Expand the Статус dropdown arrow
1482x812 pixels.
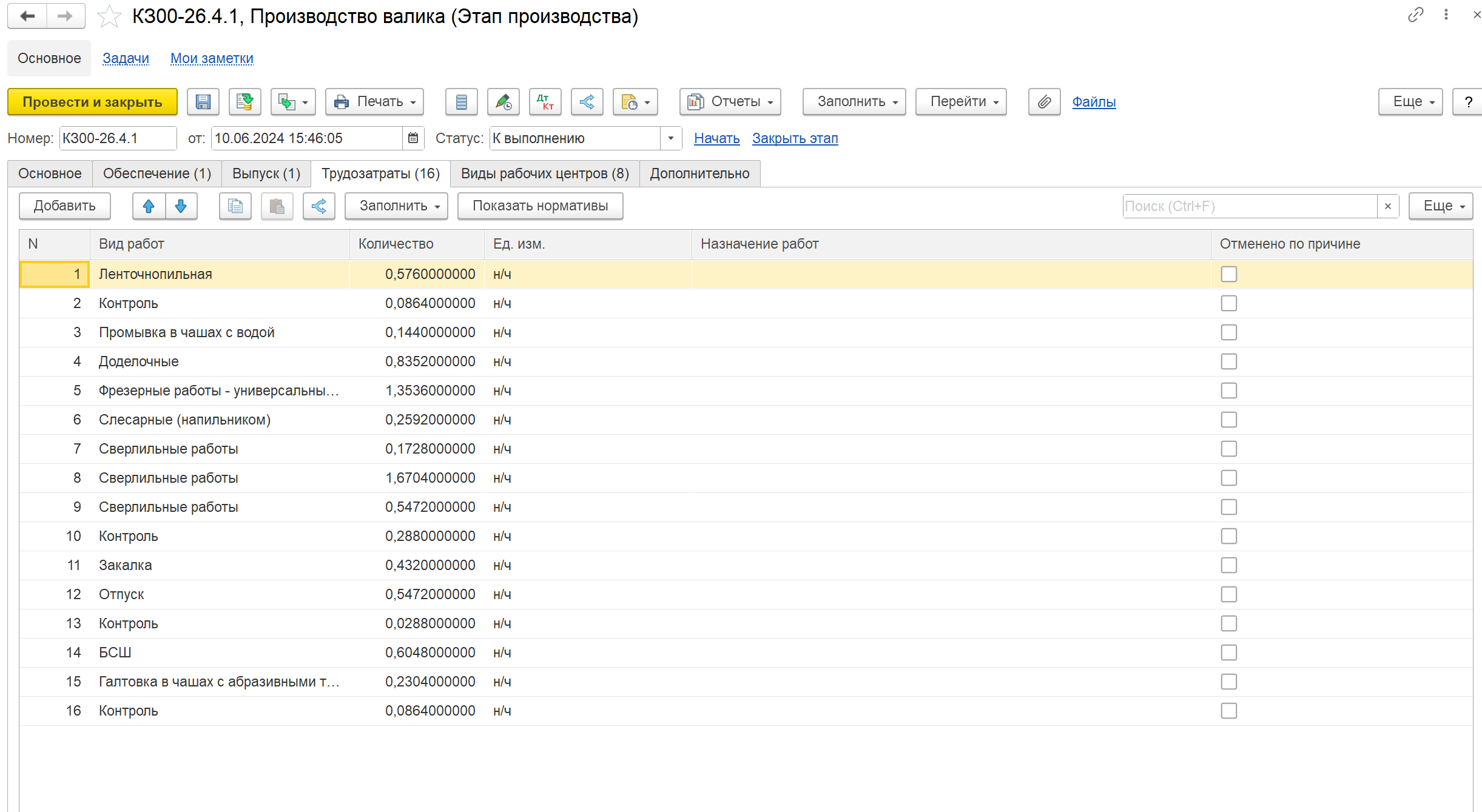(x=670, y=138)
